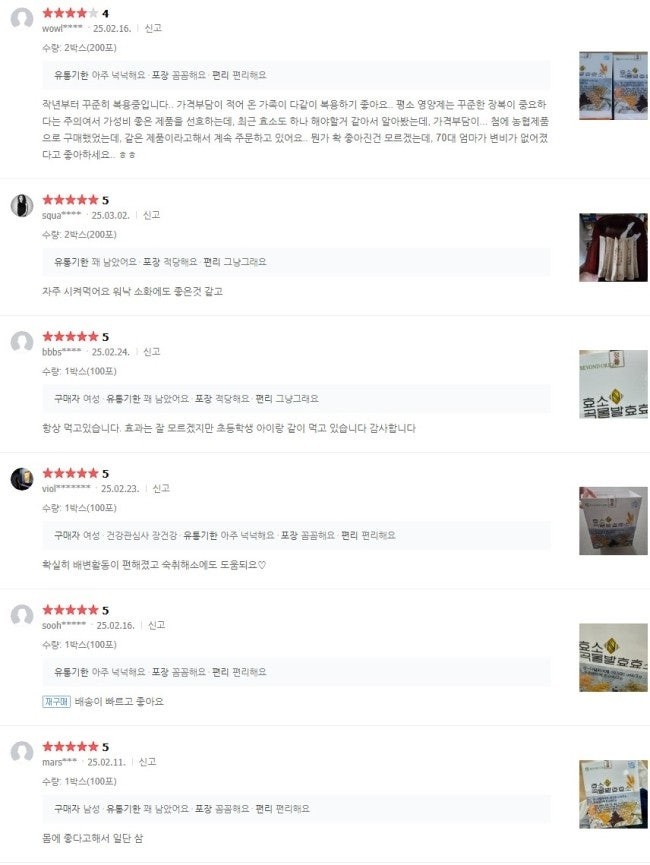Click 신고 on the mars*** review
Viewport: 650px width, 865px height.
(x=147, y=762)
